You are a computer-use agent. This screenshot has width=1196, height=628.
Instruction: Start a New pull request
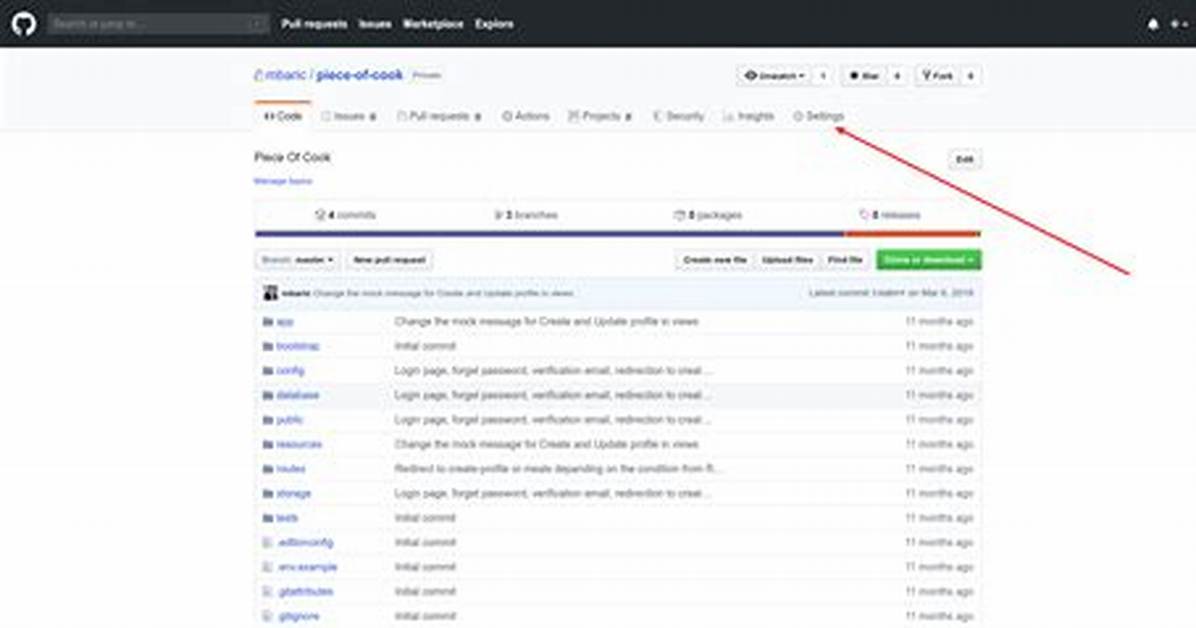click(x=389, y=260)
